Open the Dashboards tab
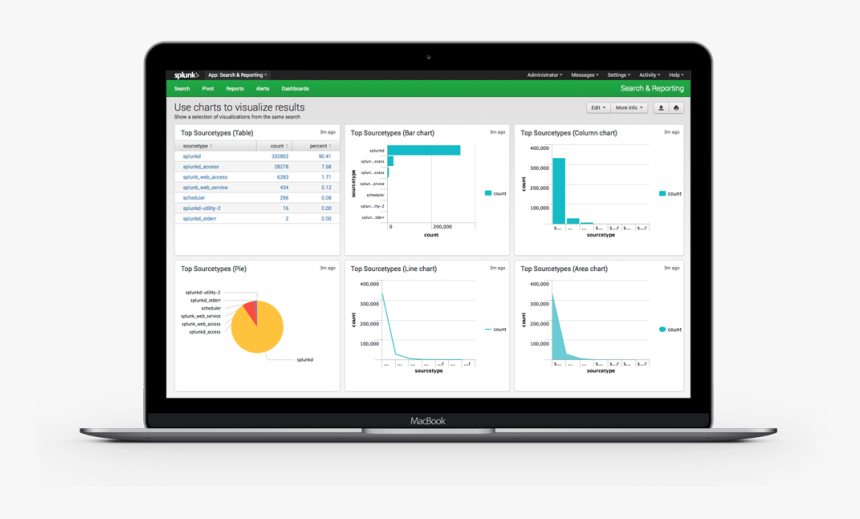Screen dimensions: 860x519 (x=295, y=89)
